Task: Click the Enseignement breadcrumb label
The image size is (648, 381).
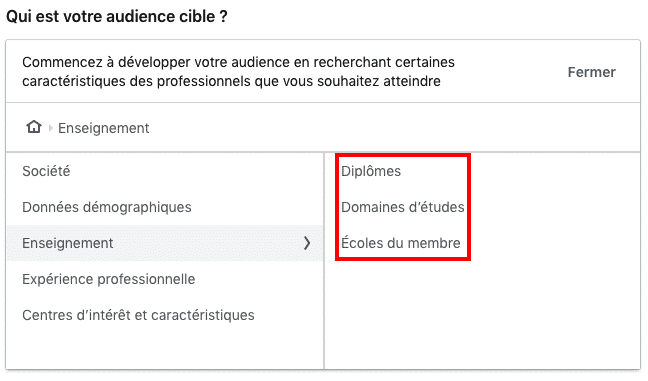Action: 103,128
